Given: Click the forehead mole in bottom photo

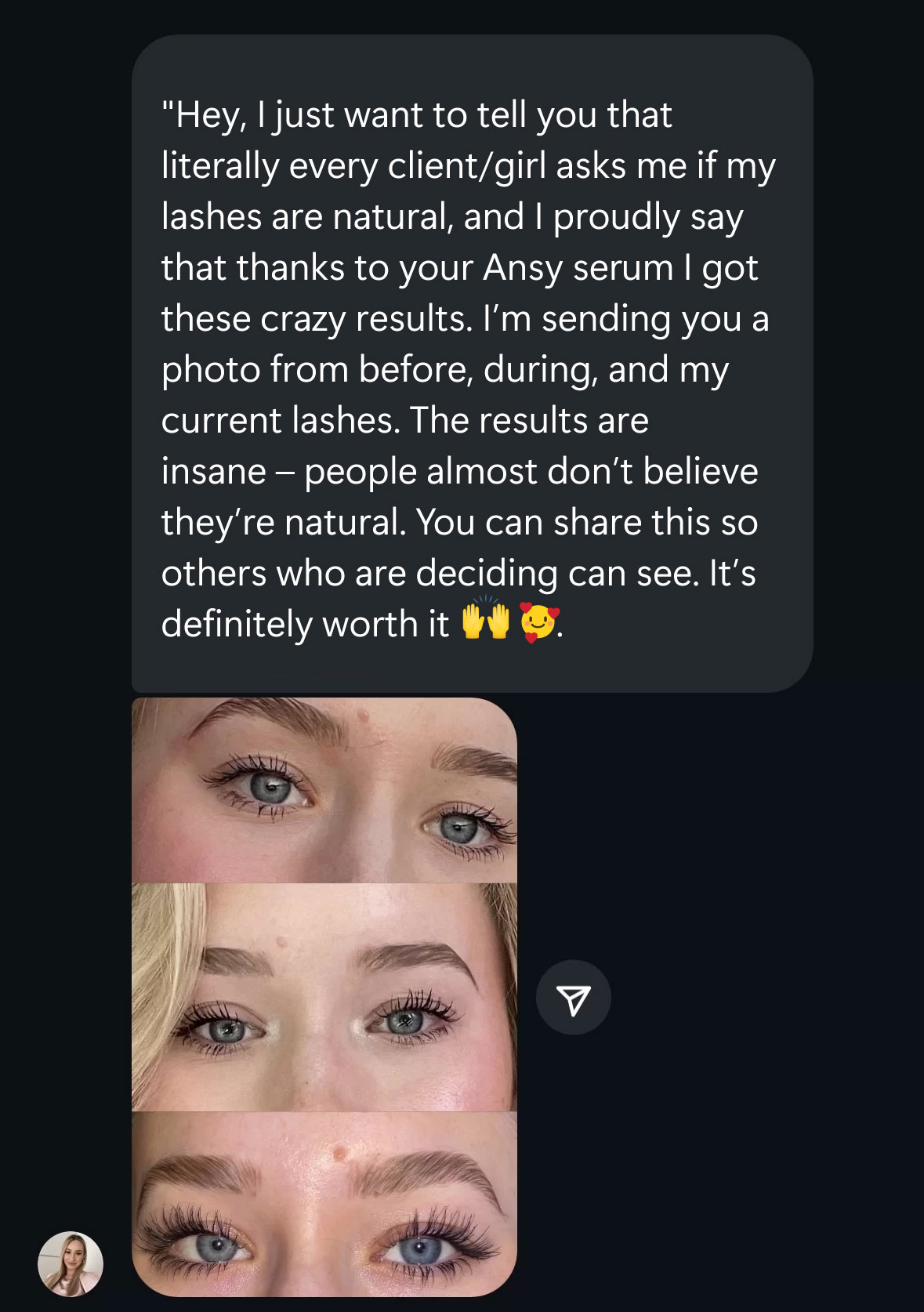Looking at the screenshot, I should pyautogui.click(x=339, y=1153).
